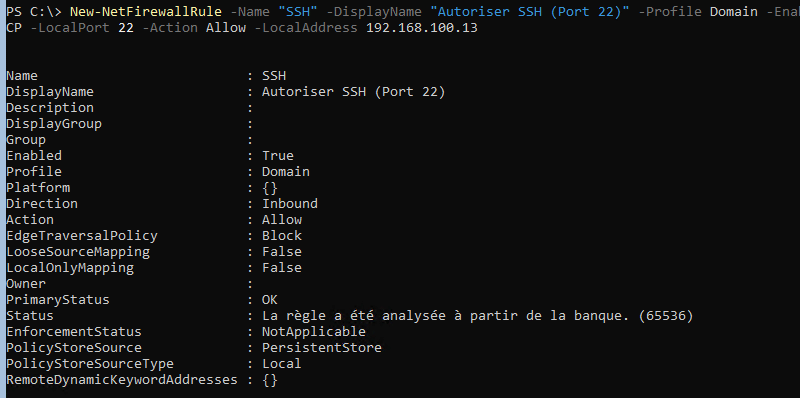The width and height of the screenshot is (800, 398).
Task: Click the output value Autoriser SSH (Port 22)
Action: click(x=354, y=92)
